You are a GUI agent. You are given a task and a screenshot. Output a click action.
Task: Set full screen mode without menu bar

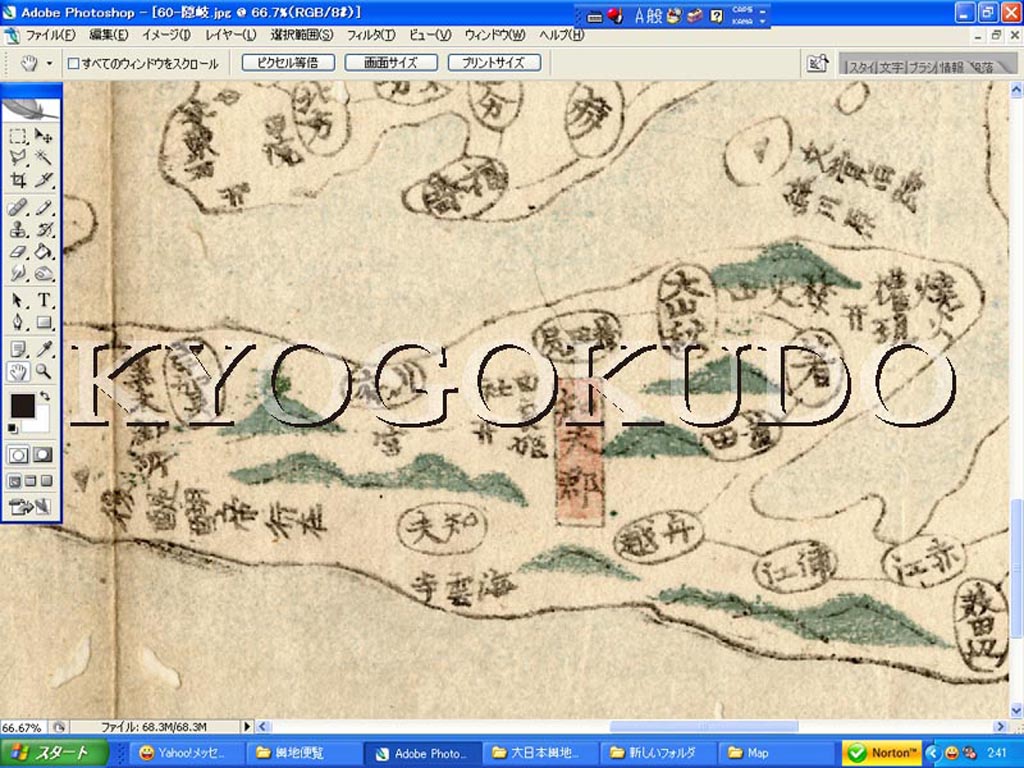click(46, 481)
